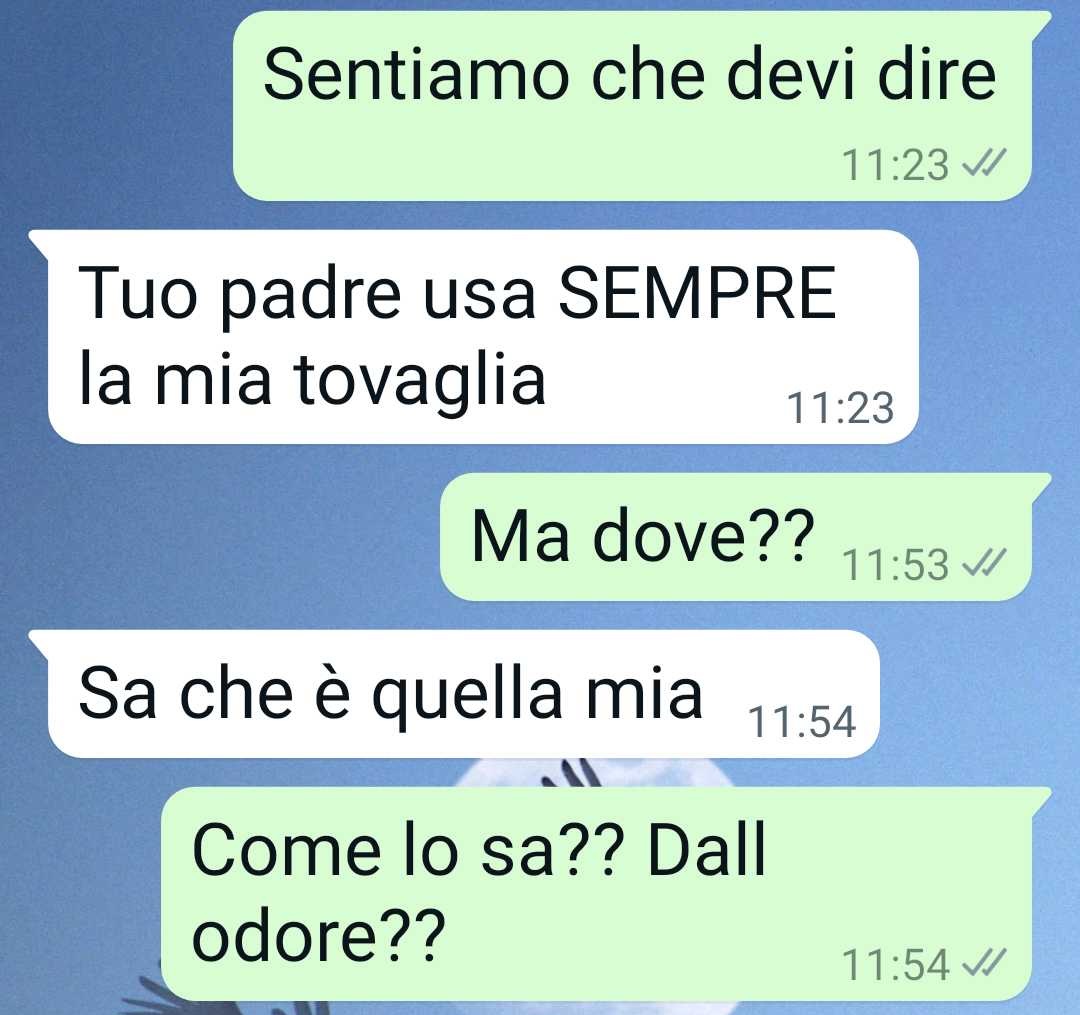Click the 11:23 timestamp on the tovaglia message
The image size is (1080, 1015).
click(840, 408)
